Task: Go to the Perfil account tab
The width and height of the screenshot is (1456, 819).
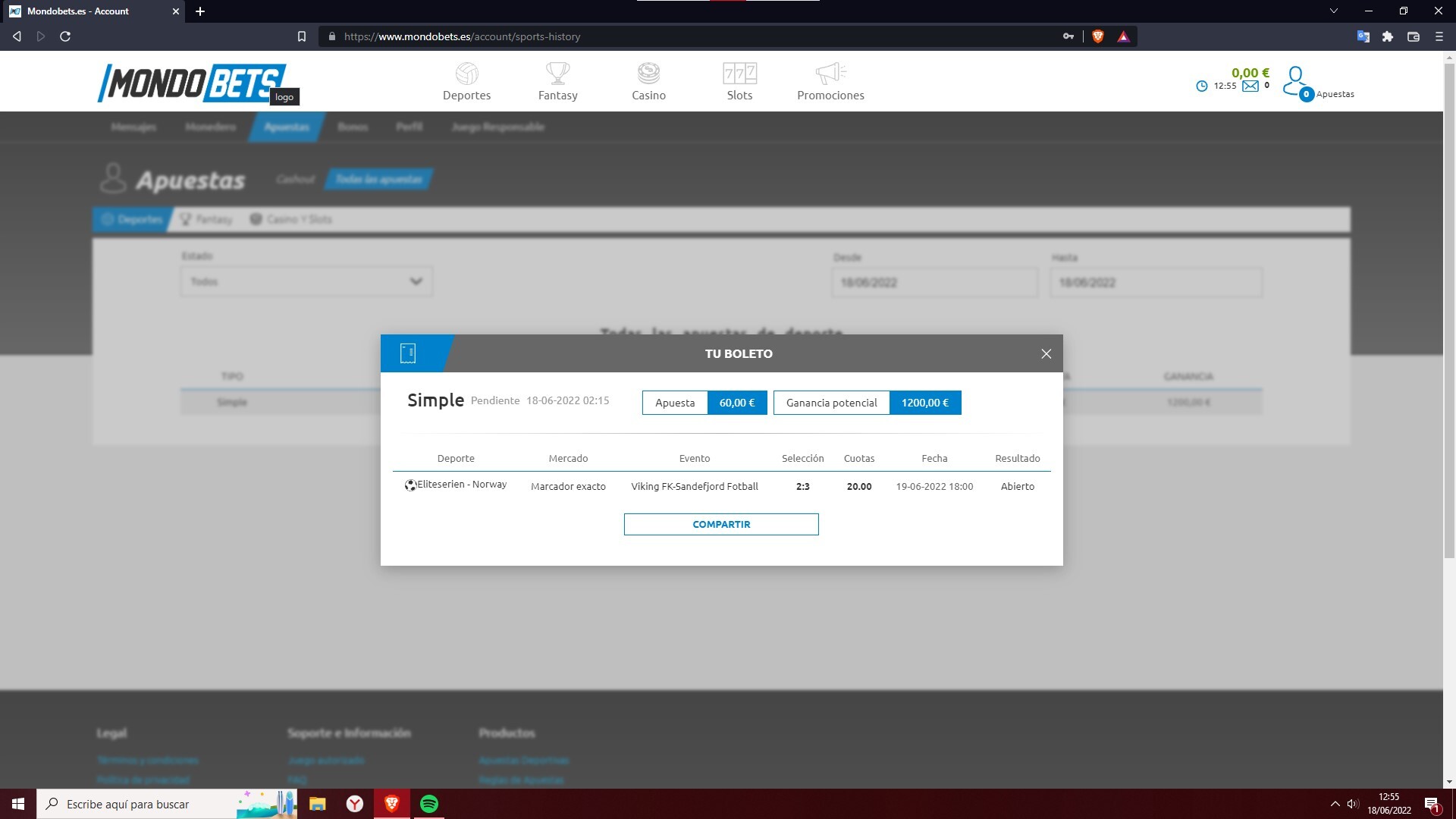Action: point(409,127)
